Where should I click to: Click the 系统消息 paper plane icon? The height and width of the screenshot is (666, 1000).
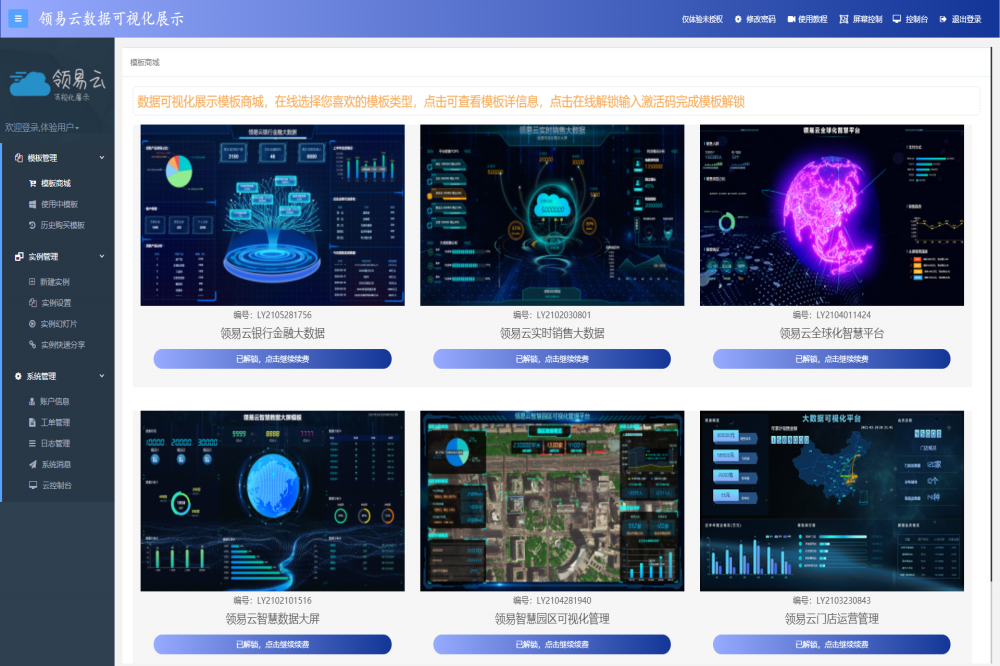coord(32,464)
